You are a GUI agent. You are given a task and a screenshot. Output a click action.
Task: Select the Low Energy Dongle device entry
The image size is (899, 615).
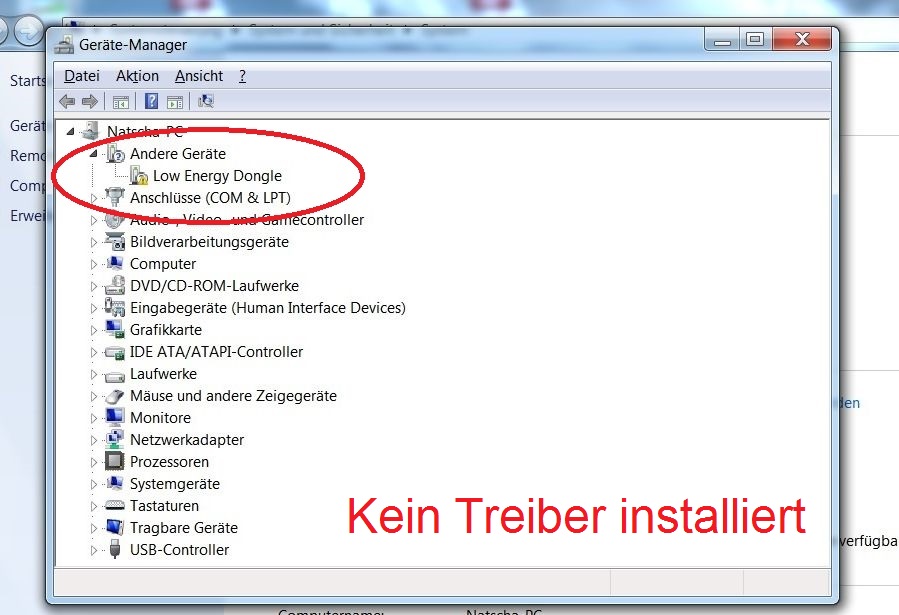217,176
